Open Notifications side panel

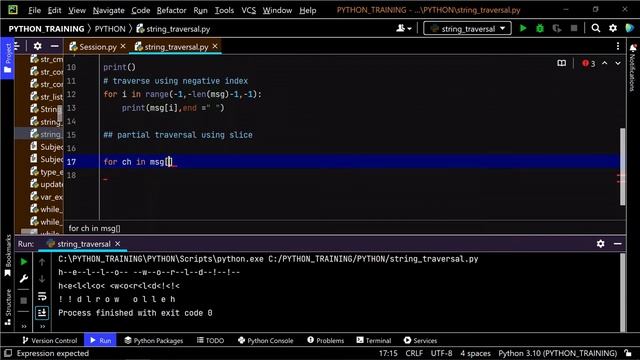point(633,67)
